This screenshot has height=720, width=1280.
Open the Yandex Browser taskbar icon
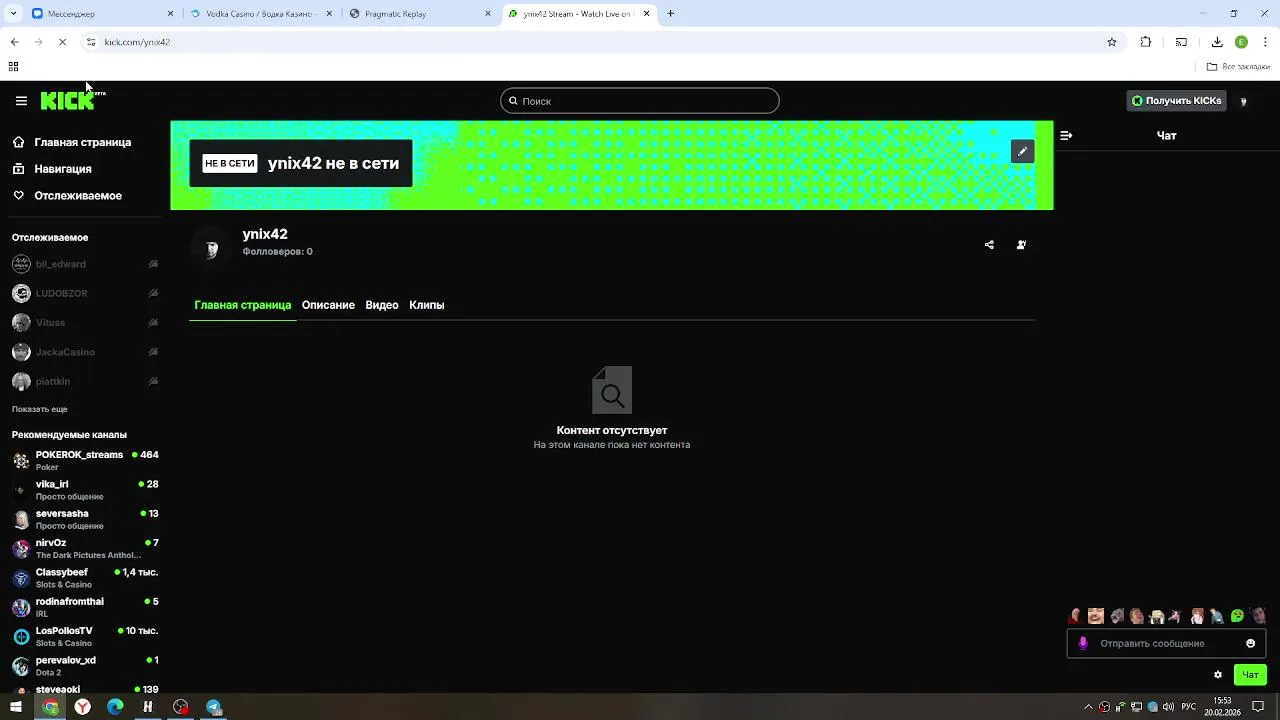click(83, 707)
